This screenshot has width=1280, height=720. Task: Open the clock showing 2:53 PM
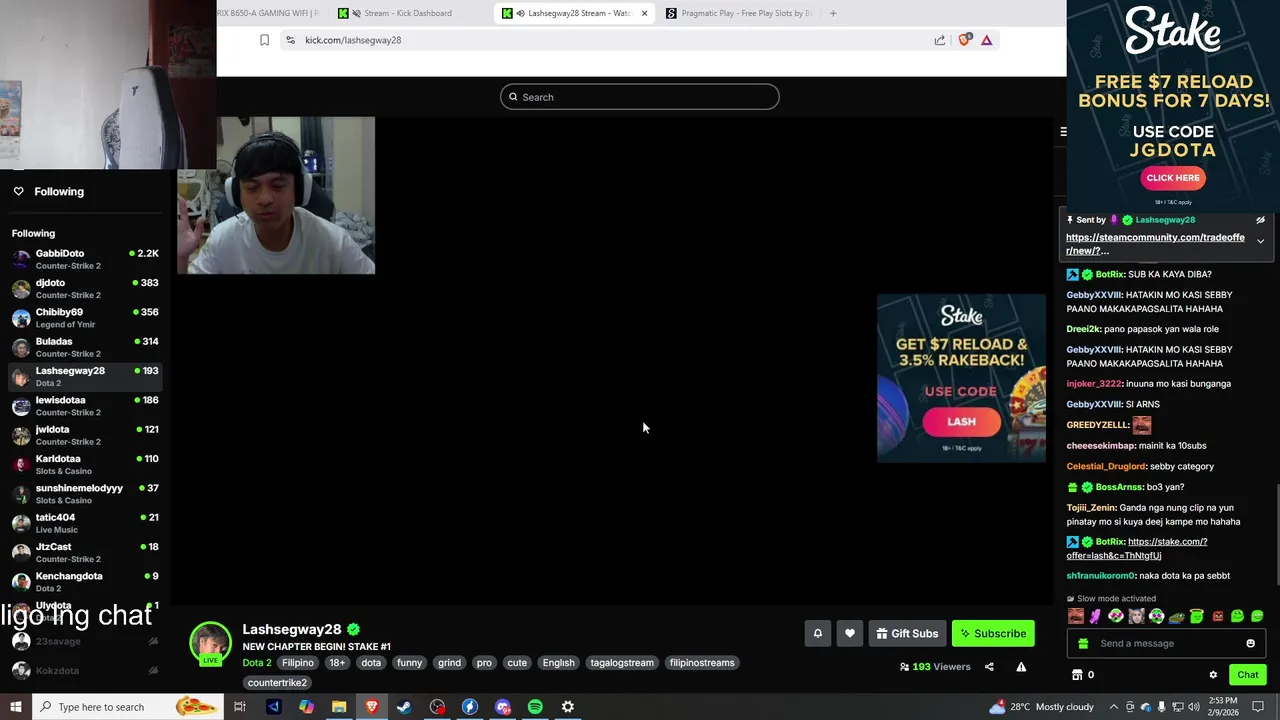(1222, 707)
